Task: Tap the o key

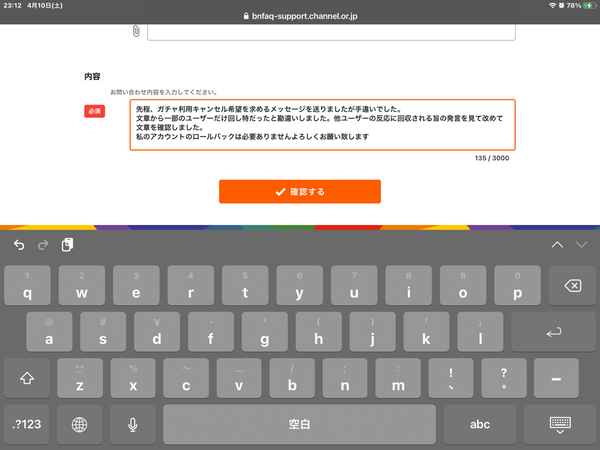Action: (463, 285)
